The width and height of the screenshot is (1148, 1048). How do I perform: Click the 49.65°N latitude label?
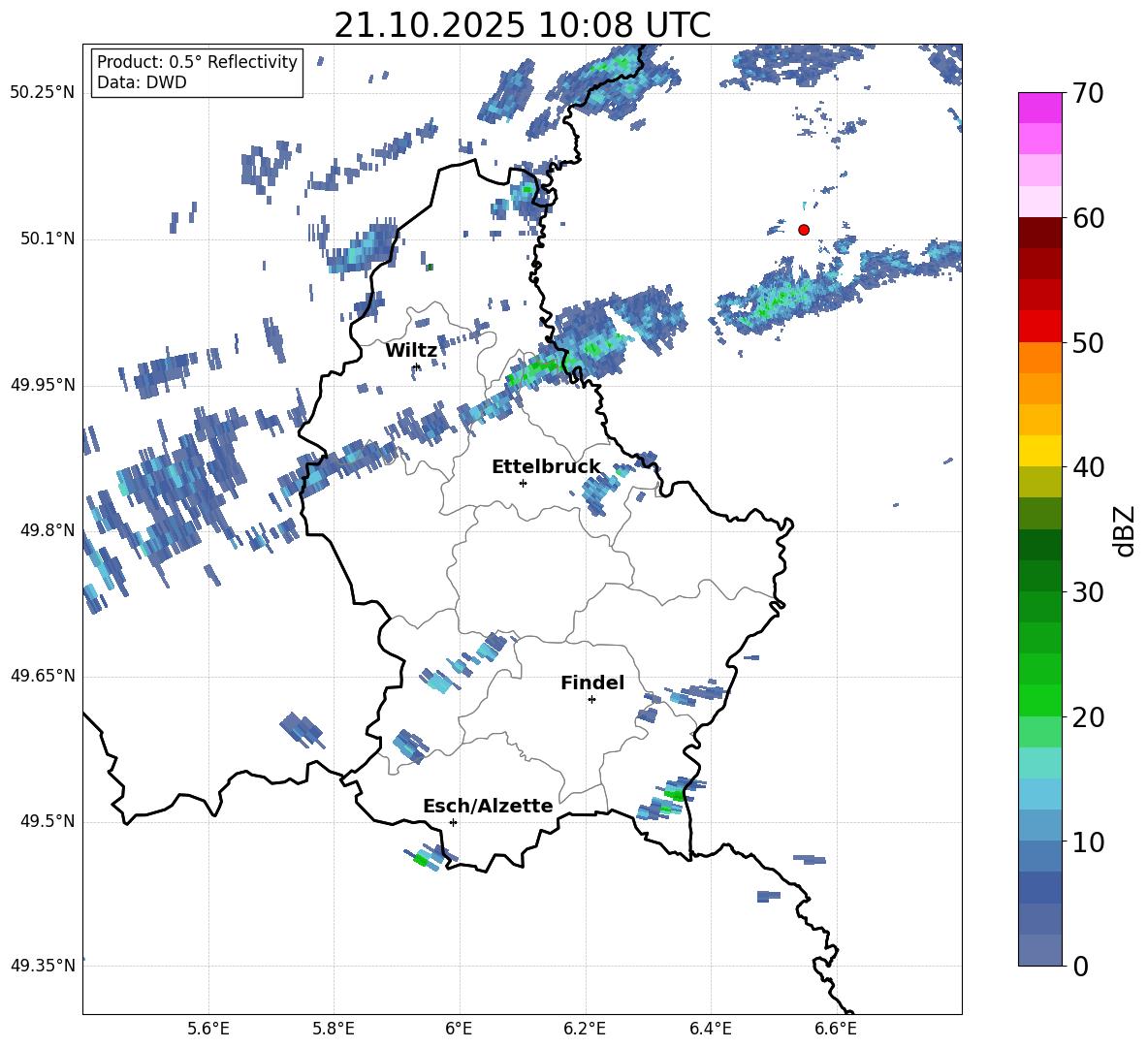tap(43, 676)
